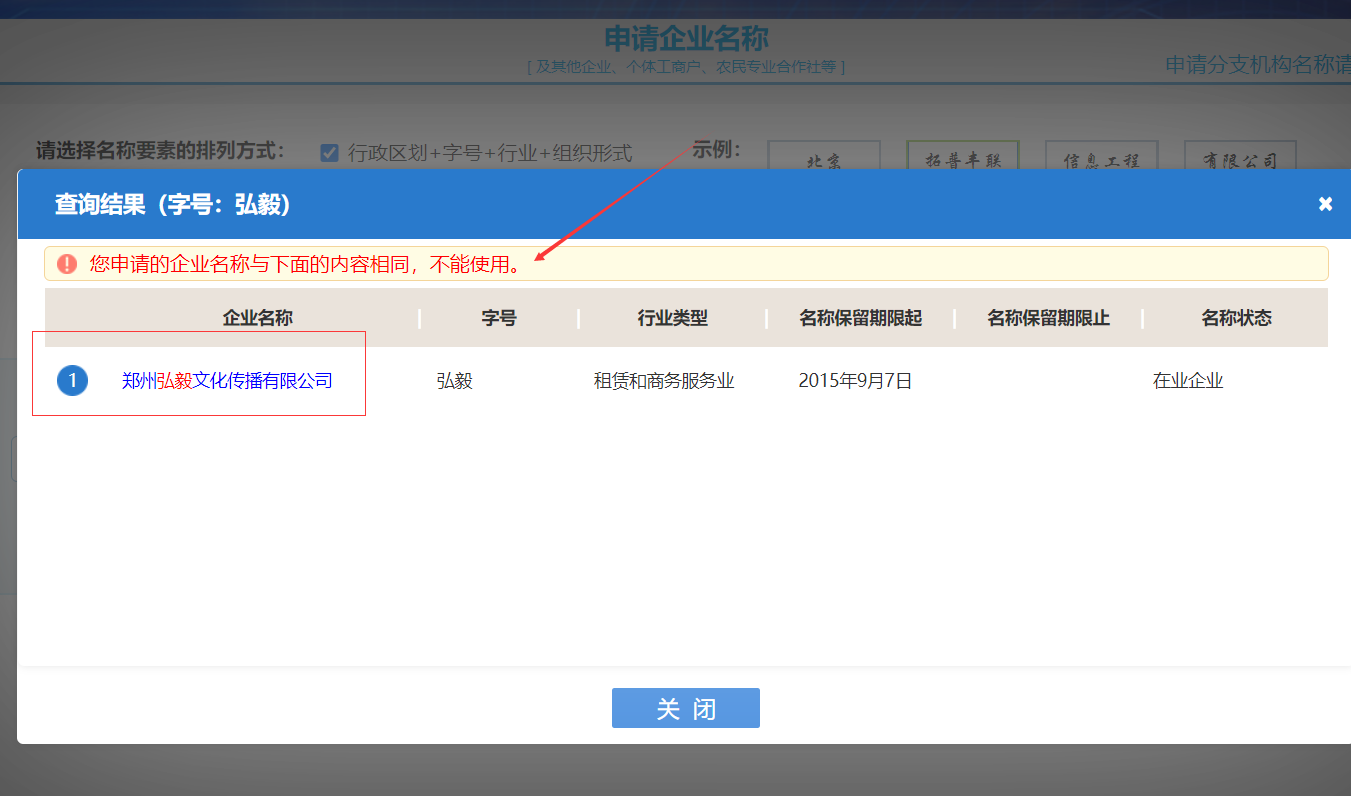The width and height of the screenshot is (1351, 796).
Task: Uncheck the 行政区划+字号+行业+组织形式 checkbox
Action: tap(329, 152)
